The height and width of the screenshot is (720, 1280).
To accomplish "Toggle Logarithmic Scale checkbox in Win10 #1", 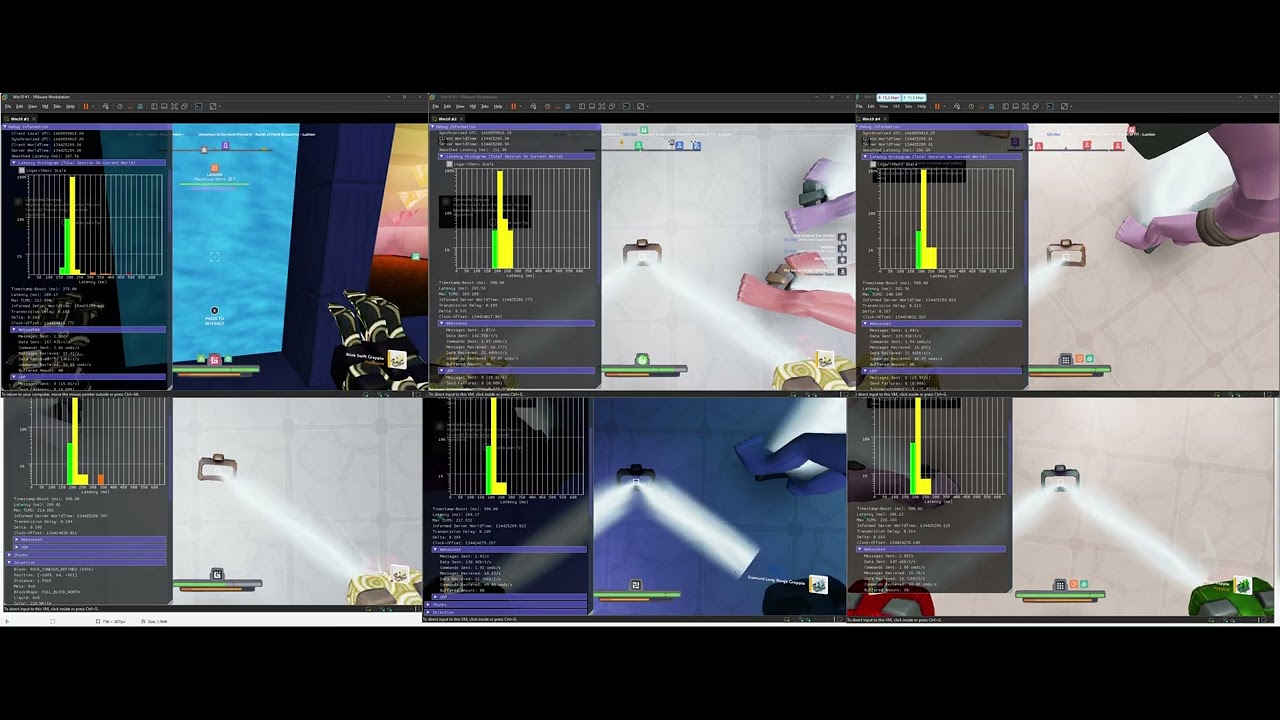I will pyautogui.click(x=21, y=170).
